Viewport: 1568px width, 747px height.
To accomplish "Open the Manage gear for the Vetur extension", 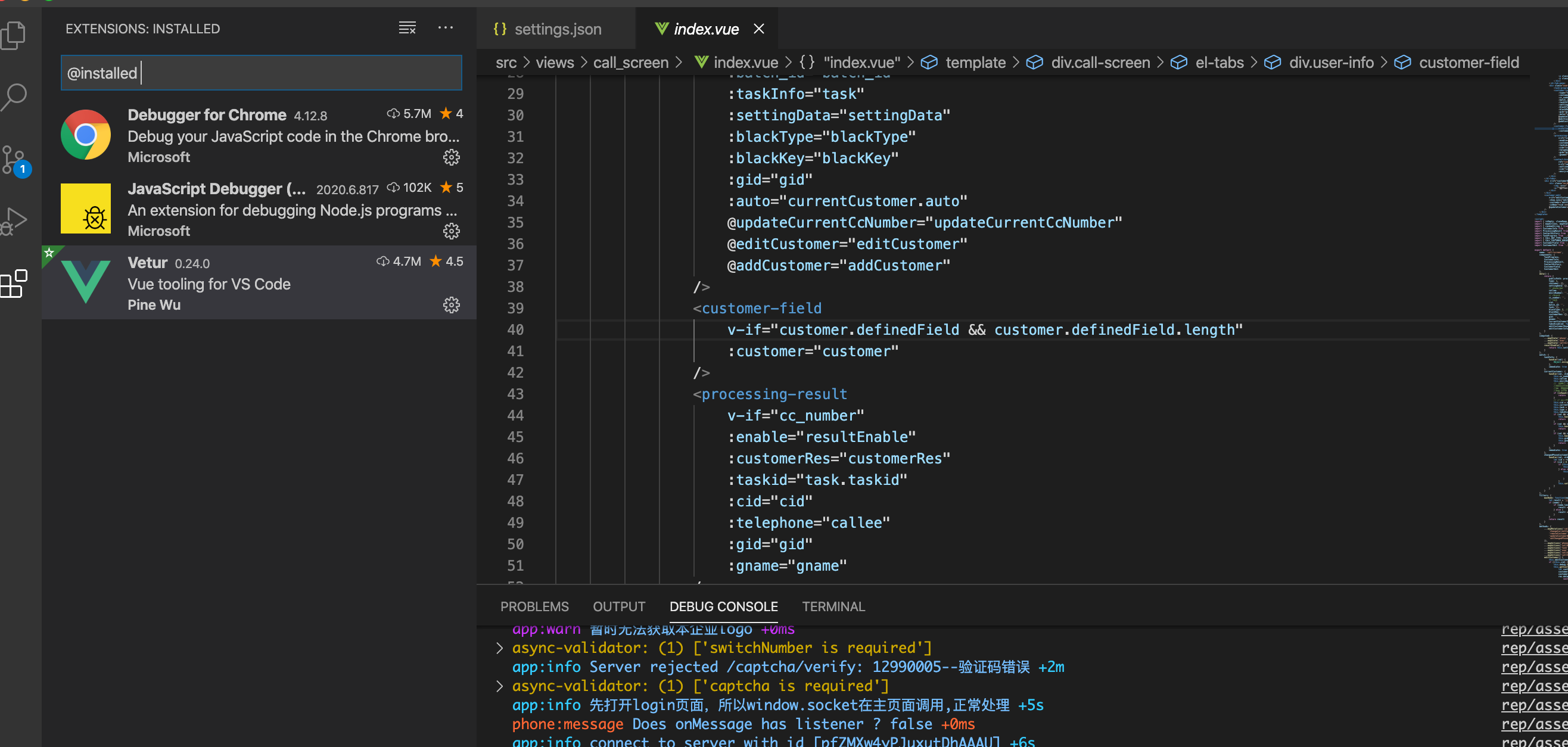I will (x=452, y=306).
